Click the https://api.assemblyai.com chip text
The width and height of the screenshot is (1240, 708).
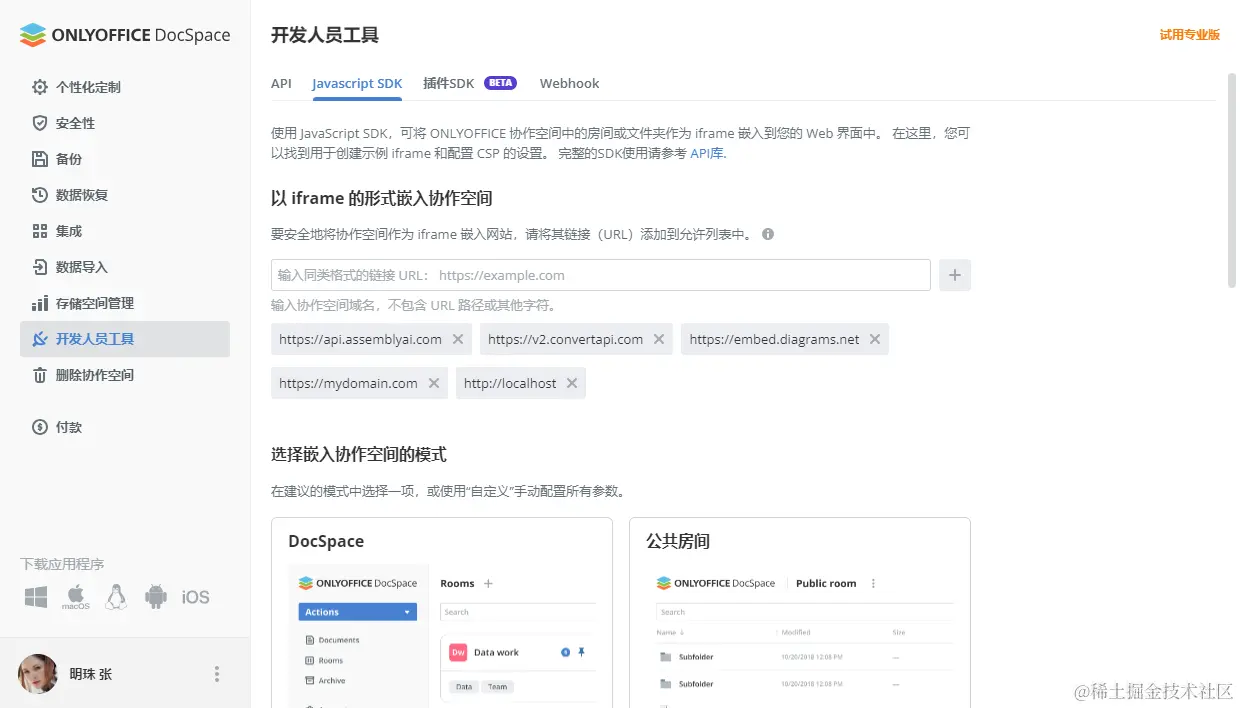click(360, 339)
